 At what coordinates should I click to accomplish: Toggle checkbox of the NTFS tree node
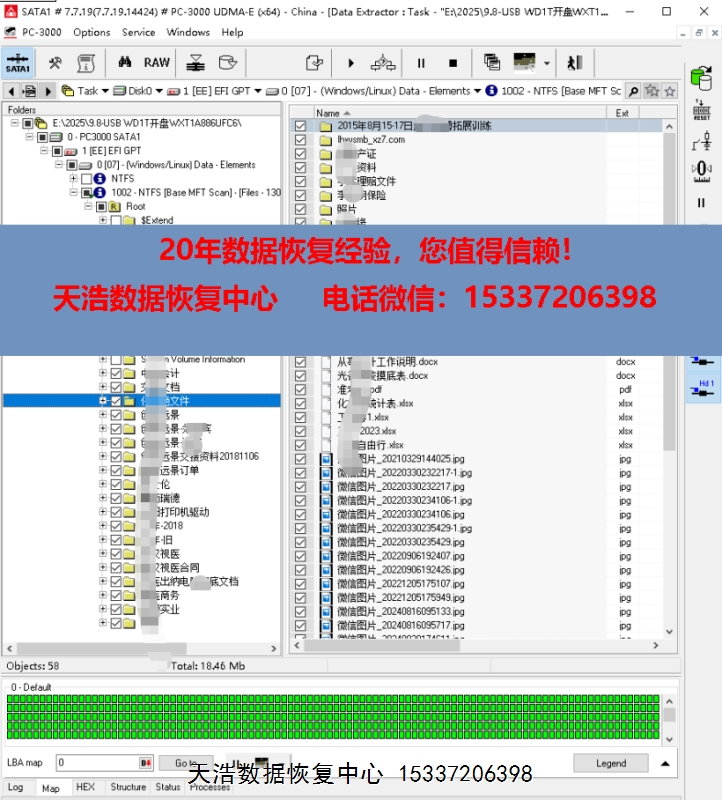87,179
